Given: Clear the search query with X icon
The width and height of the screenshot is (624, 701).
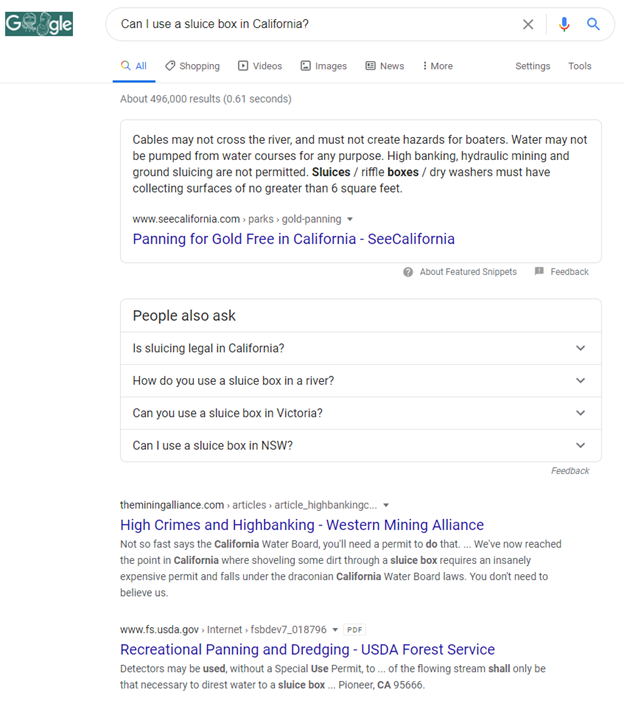Looking at the screenshot, I should tap(528, 24).
